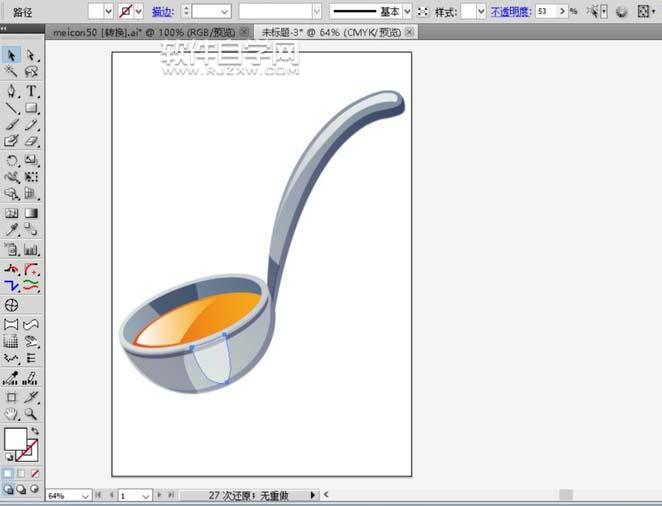Activate the Hand tool
The width and height of the screenshot is (662, 506).
coord(11,414)
